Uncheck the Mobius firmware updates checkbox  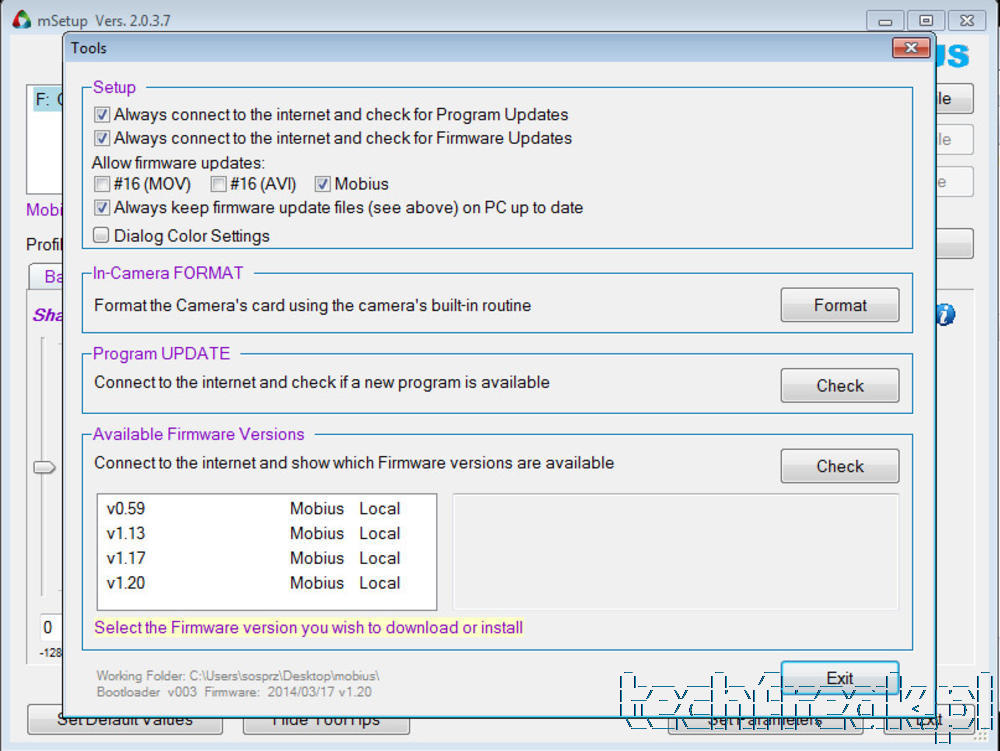(323, 184)
